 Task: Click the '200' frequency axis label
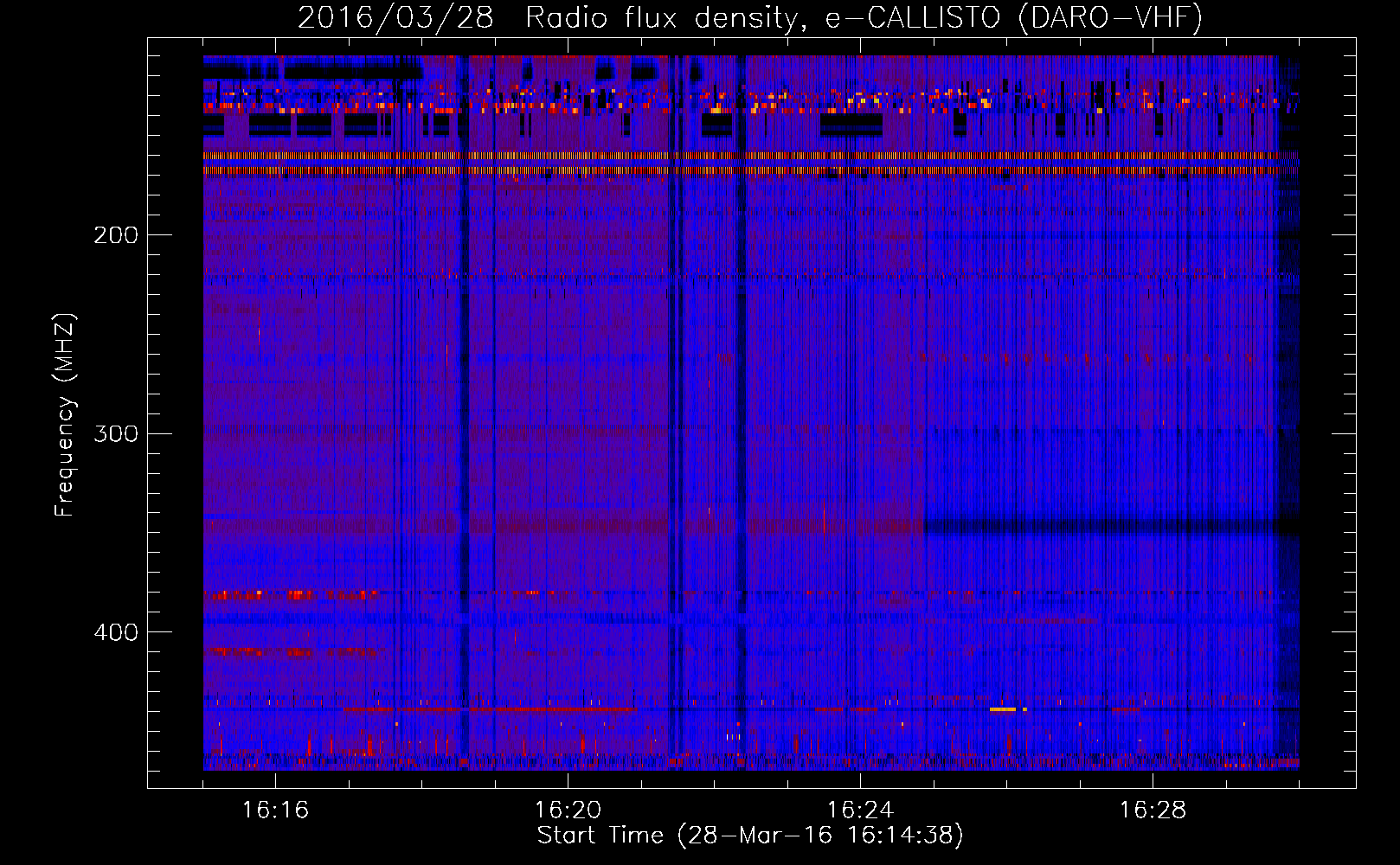click(116, 235)
